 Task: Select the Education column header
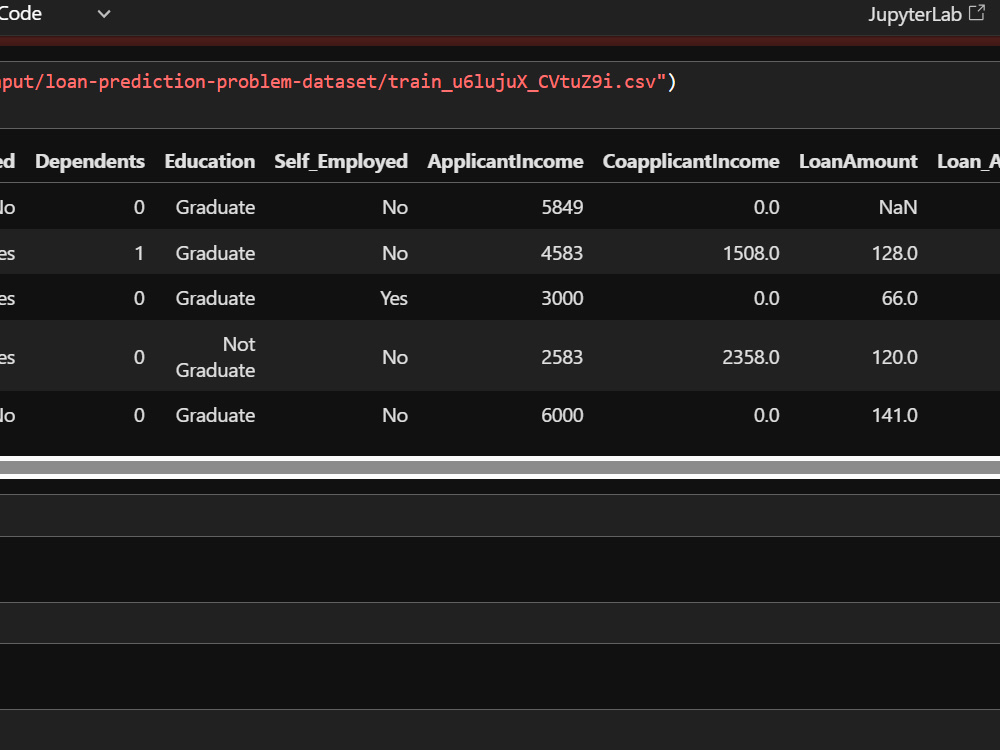(x=210, y=161)
